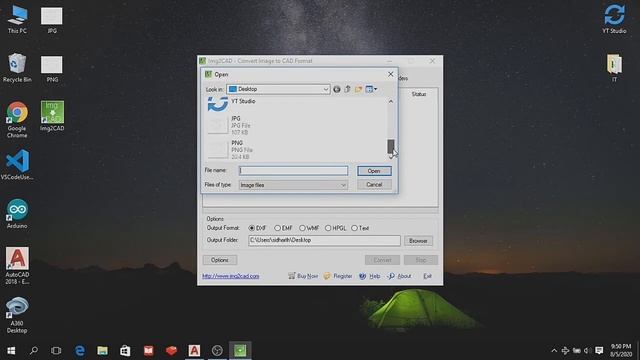The width and height of the screenshot is (640, 360).
Task: Select the JPG file desktop icon
Action: coord(52,20)
